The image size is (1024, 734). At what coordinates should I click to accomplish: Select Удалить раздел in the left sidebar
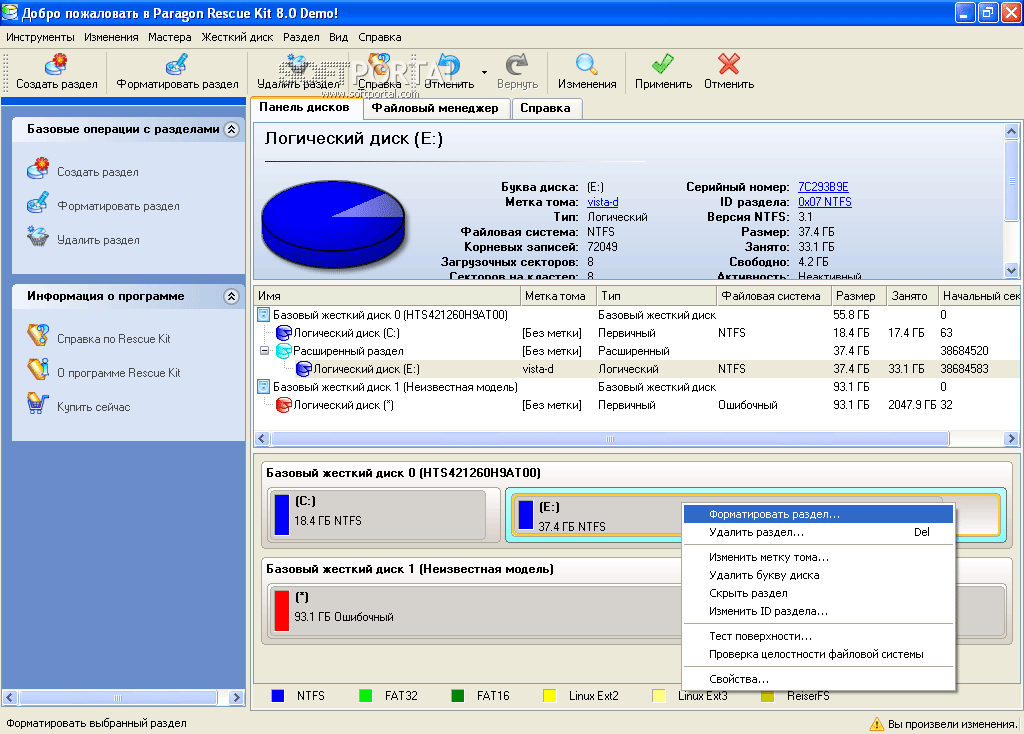pyautogui.click(x=98, y=240)
